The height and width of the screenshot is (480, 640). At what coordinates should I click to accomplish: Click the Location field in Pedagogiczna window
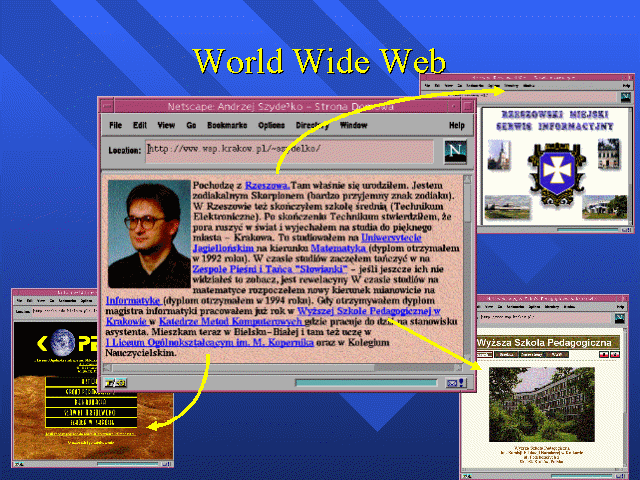click(x=545, y=317)
